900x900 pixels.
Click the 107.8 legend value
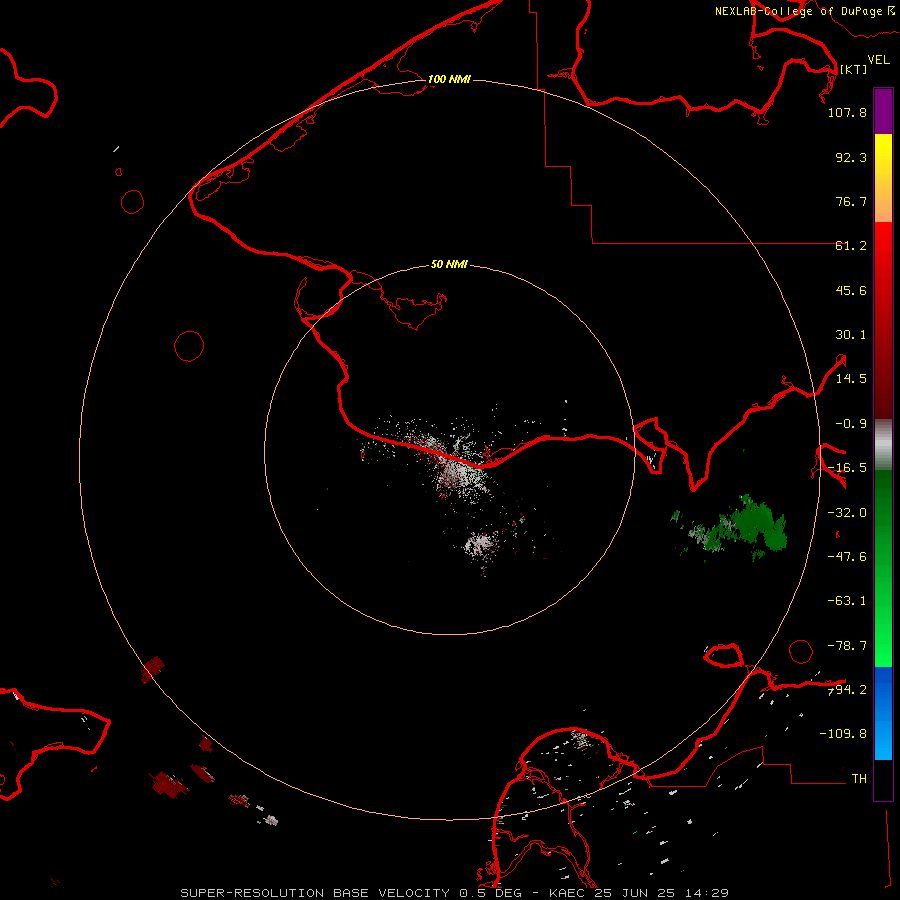(x=847, y=112)
